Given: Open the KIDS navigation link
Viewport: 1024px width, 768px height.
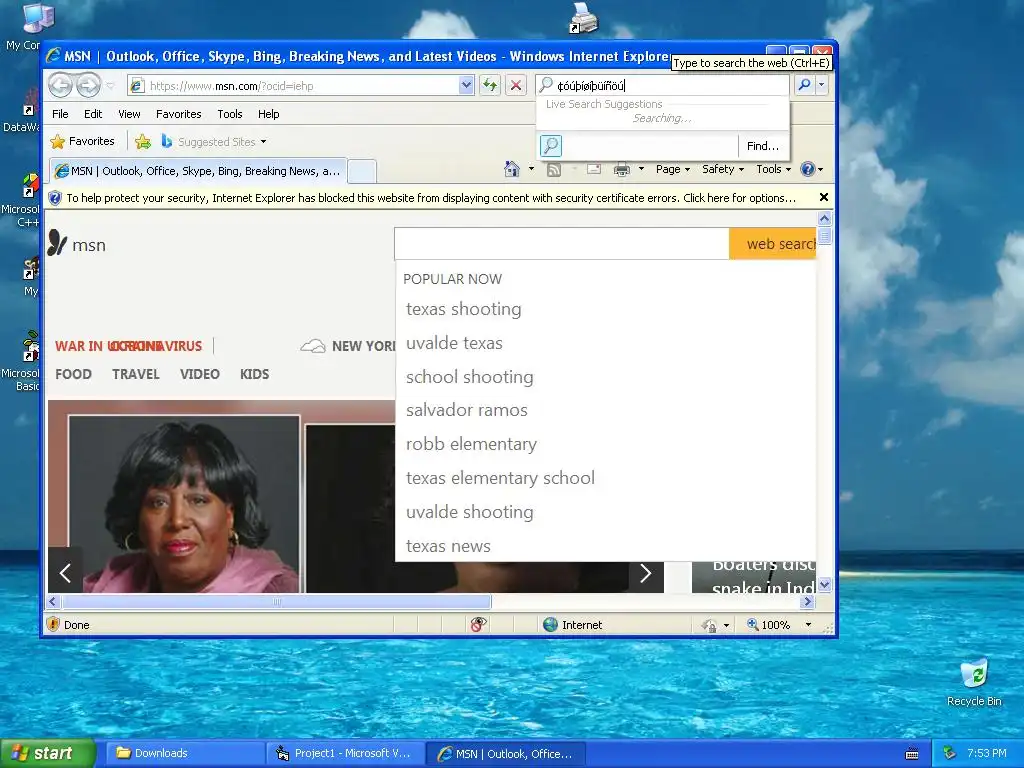Looking at the screenshot, I should point(254,374).
